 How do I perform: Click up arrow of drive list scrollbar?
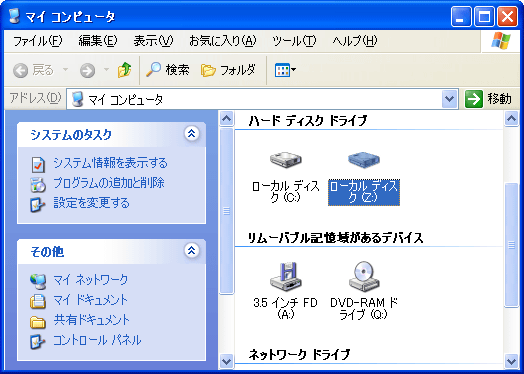(x=511, y=119)
